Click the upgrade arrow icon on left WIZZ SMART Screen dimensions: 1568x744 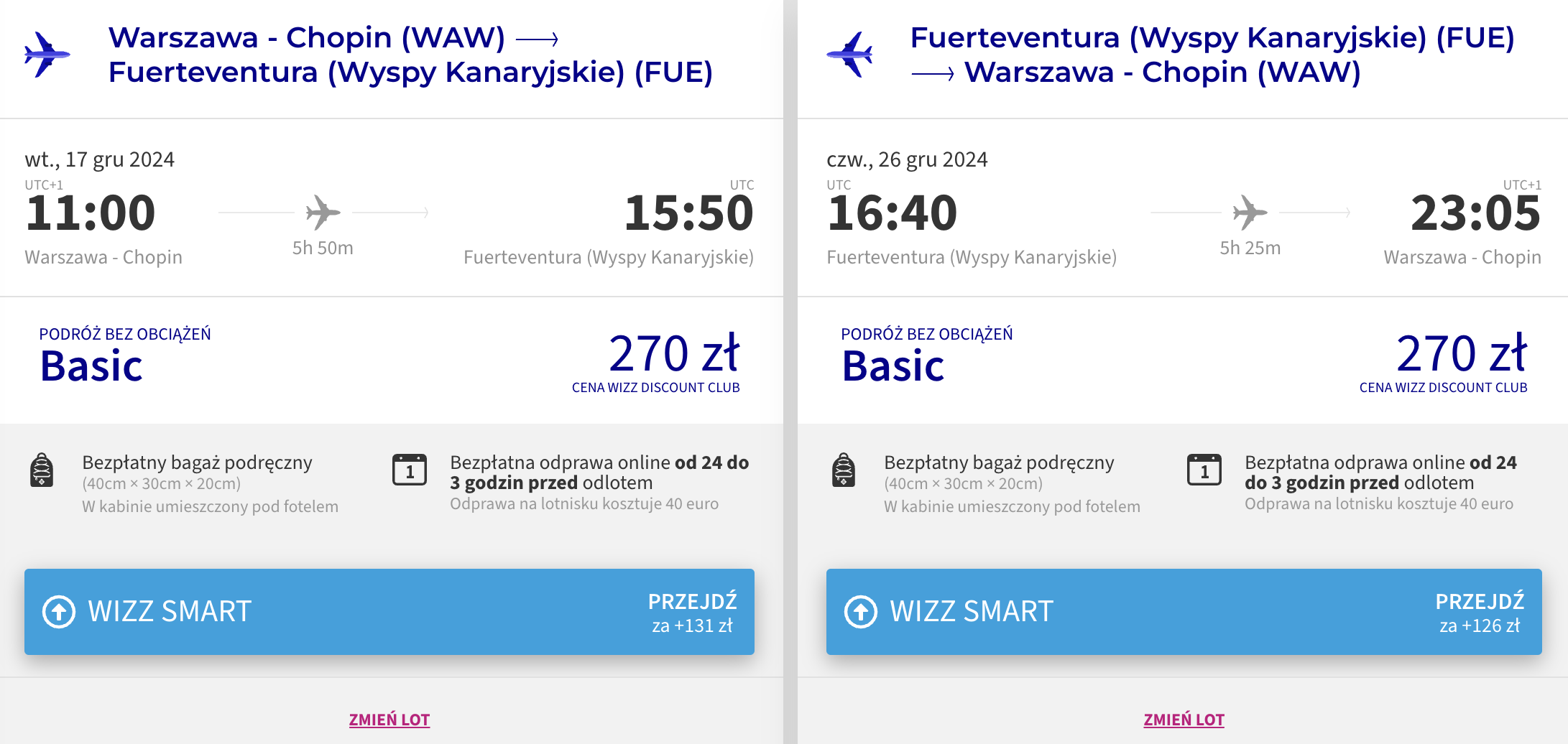[59, 612]
